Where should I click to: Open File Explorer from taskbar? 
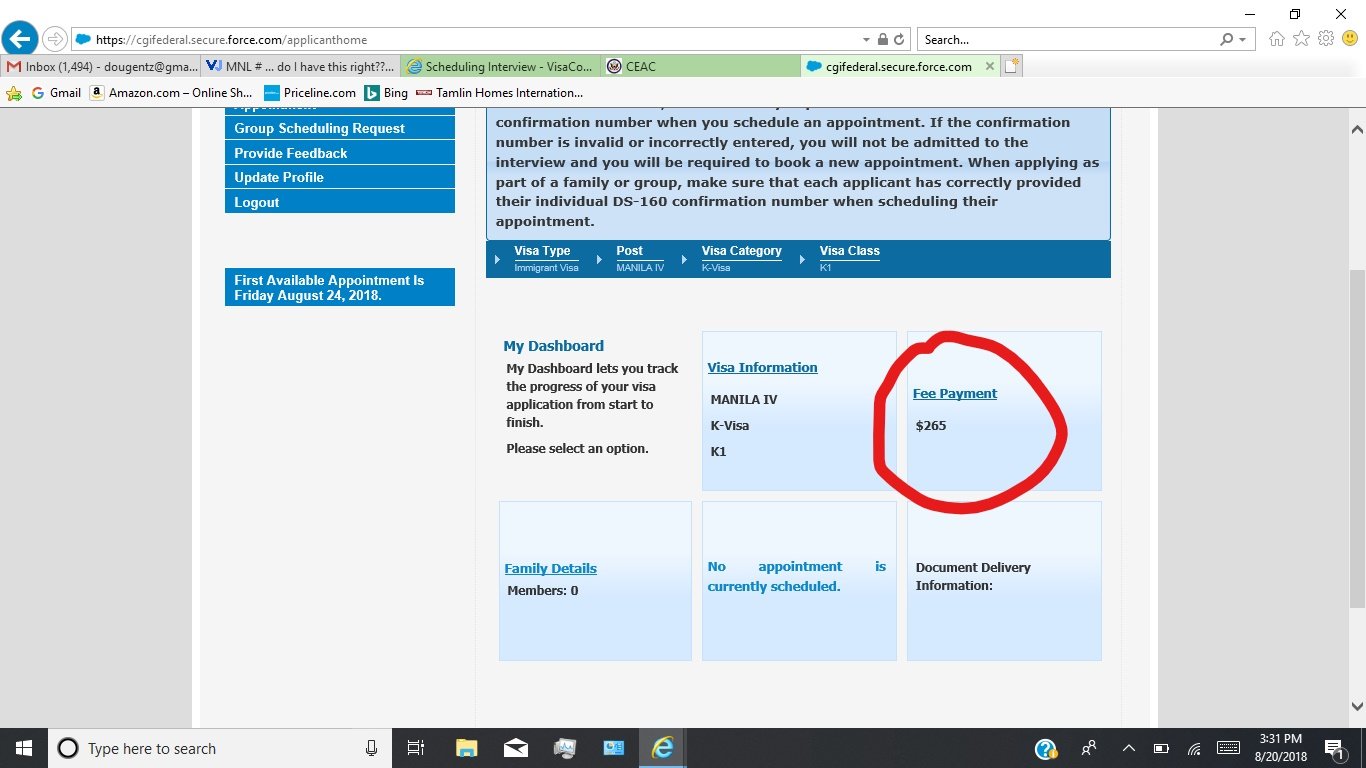tap(466, 748)
